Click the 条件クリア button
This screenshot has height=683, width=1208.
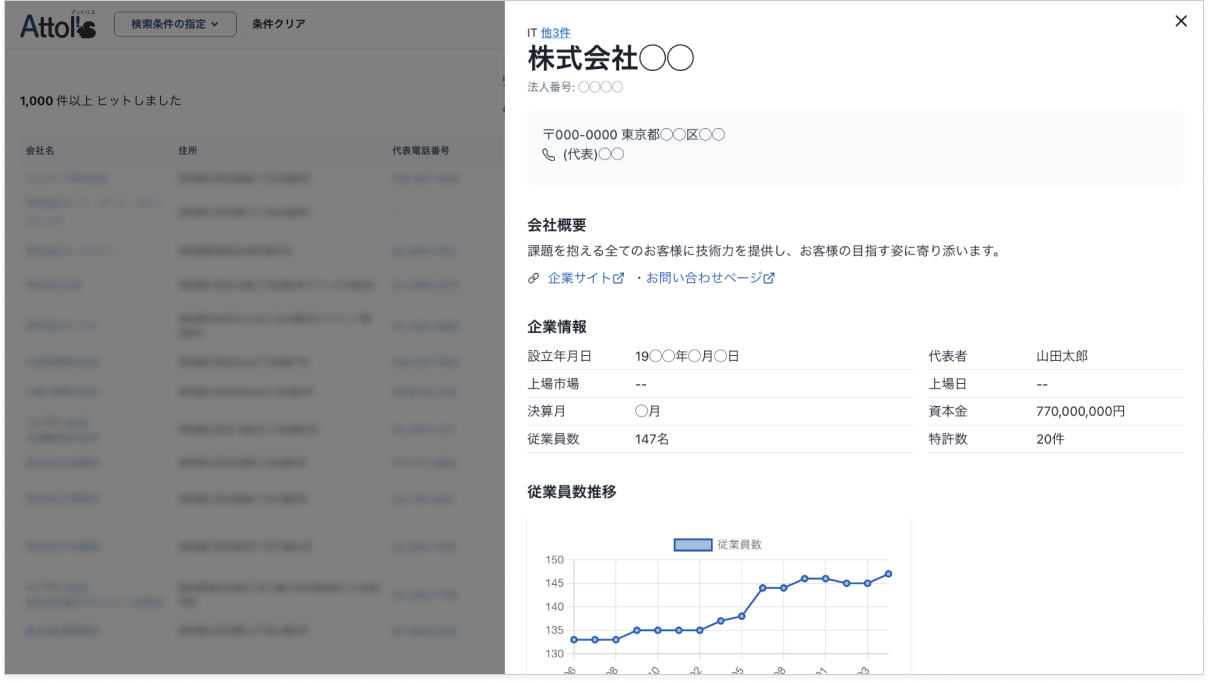(x=279, y=24)
